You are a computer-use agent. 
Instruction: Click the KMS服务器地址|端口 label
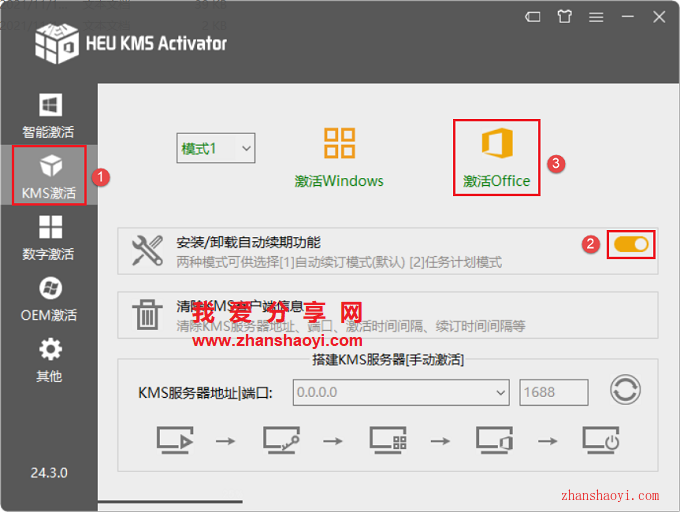tap(205, 393)
